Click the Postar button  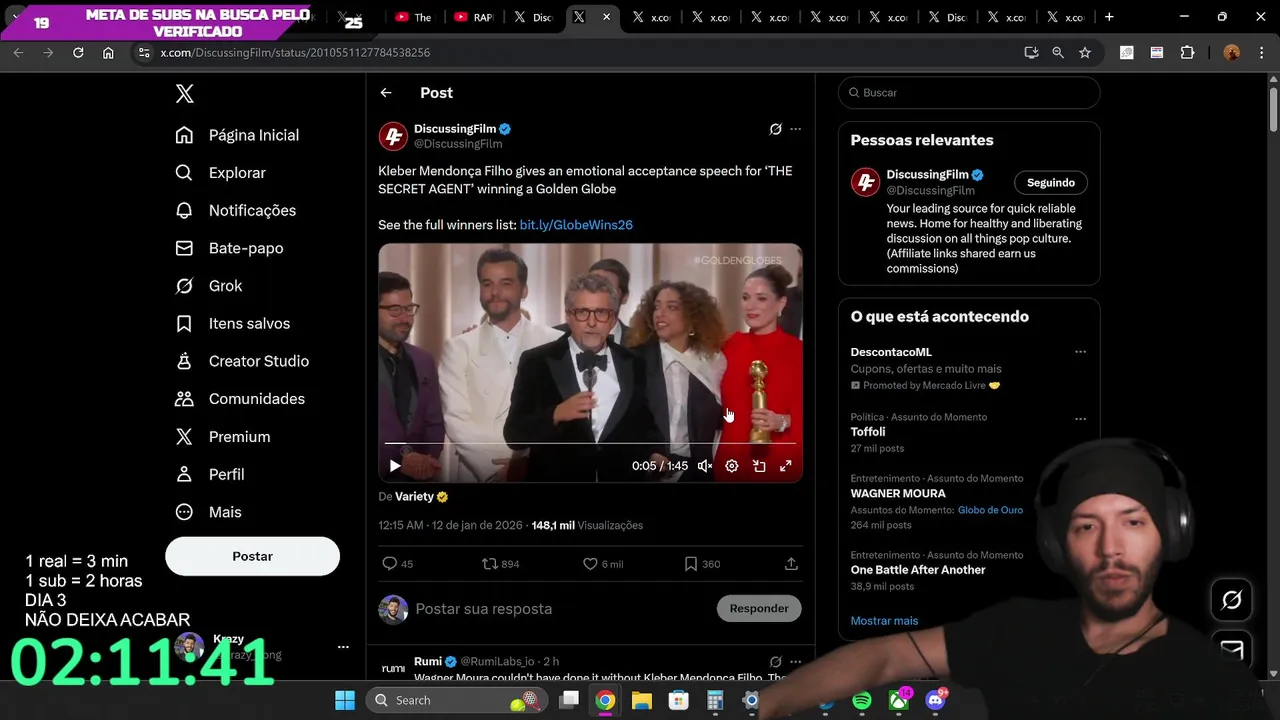pyautogui.click(x=252, y=556)
